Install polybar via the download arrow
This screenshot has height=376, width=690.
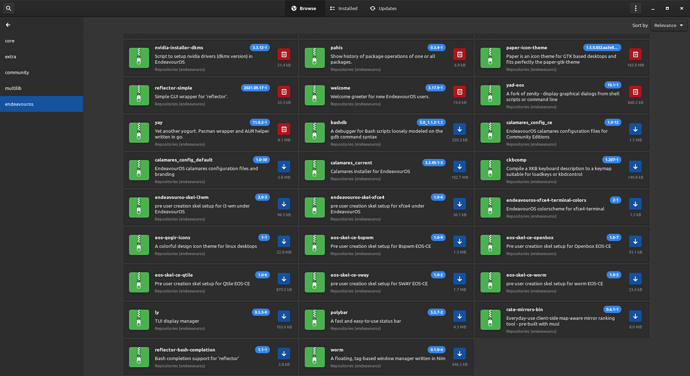[x=459, y=317]
